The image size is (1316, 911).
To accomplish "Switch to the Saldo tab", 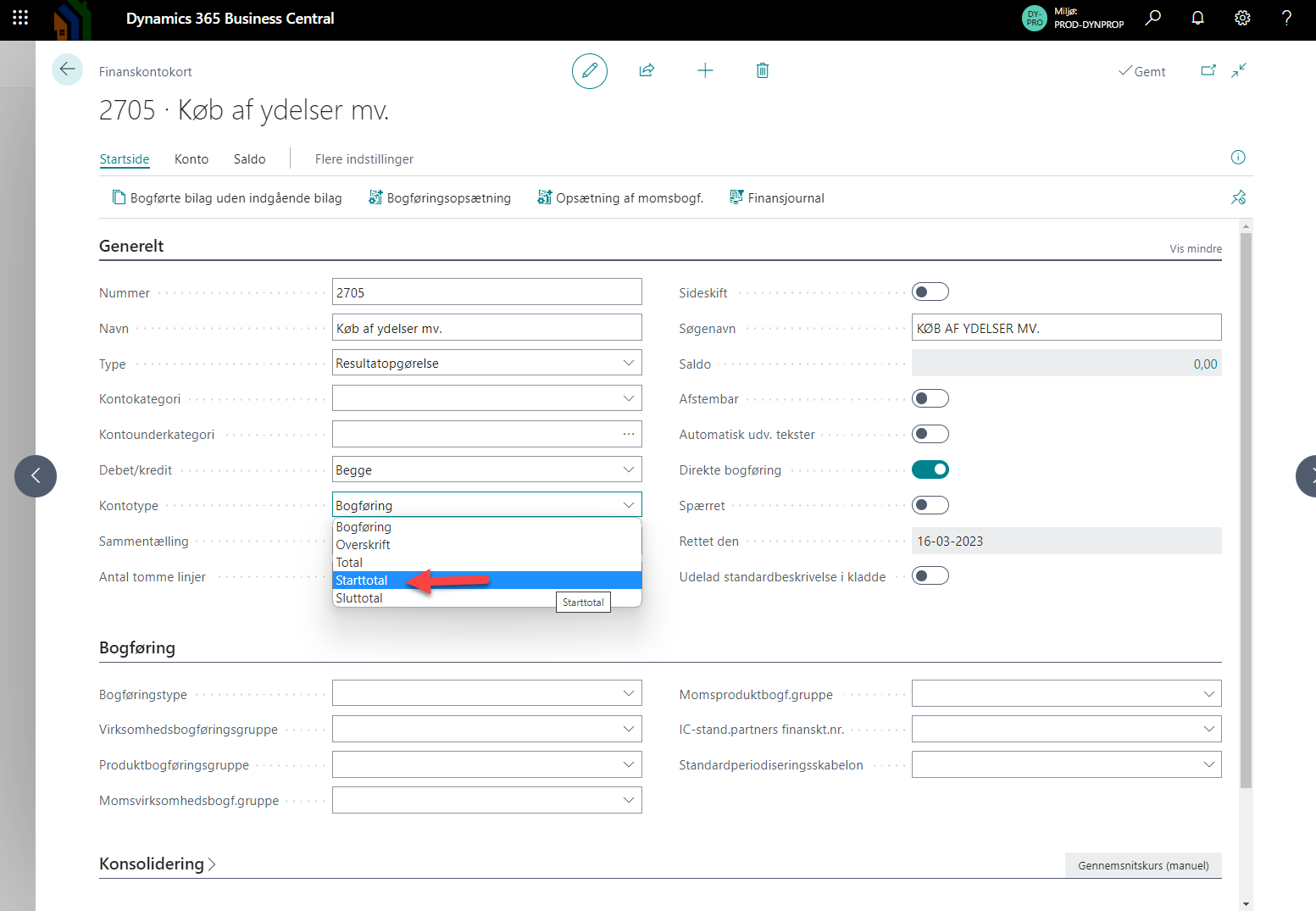I will point(250,159).
